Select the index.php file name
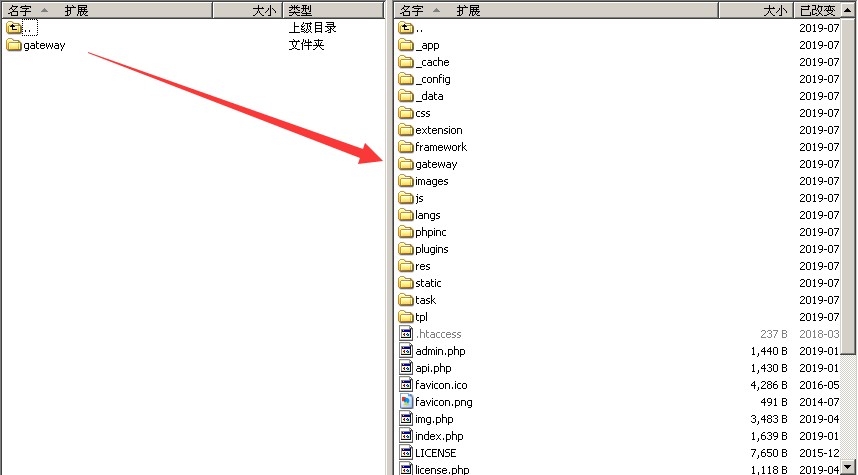 [x=439, y=436]
